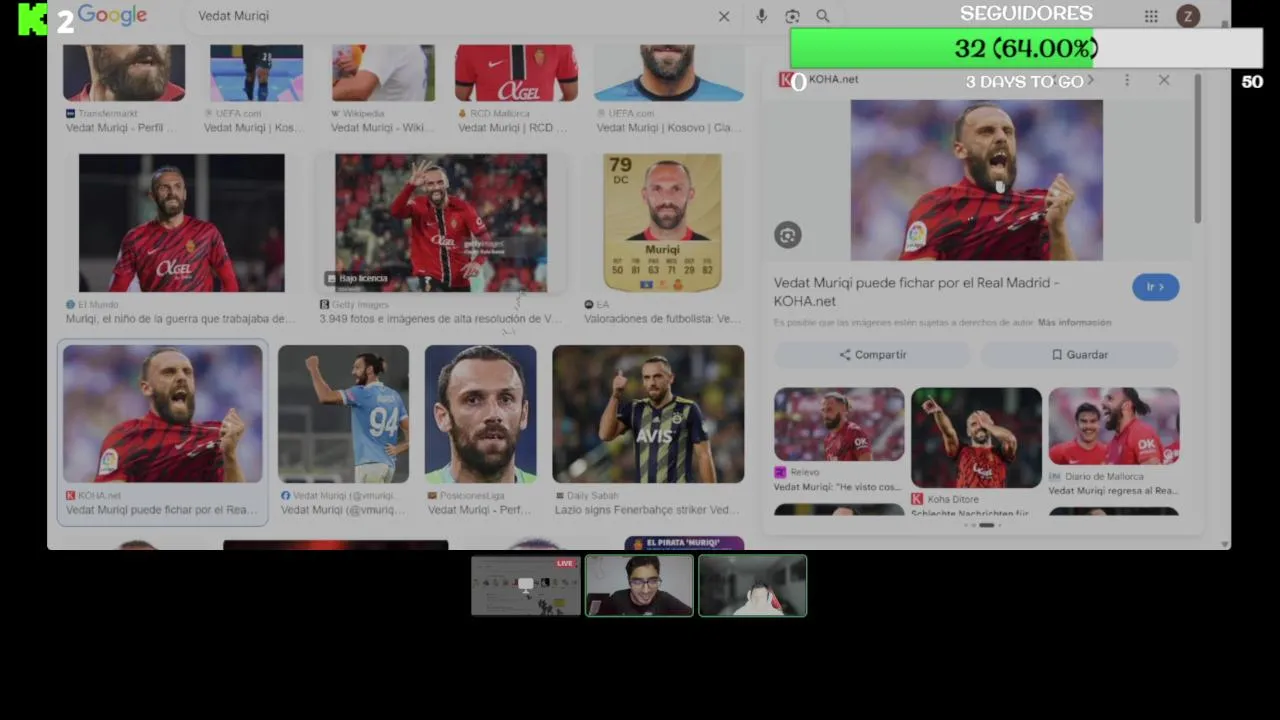This screenshot has height=720, width=1280.
Task: Select webcam tile of person with glasses
Action: (639, 586)
